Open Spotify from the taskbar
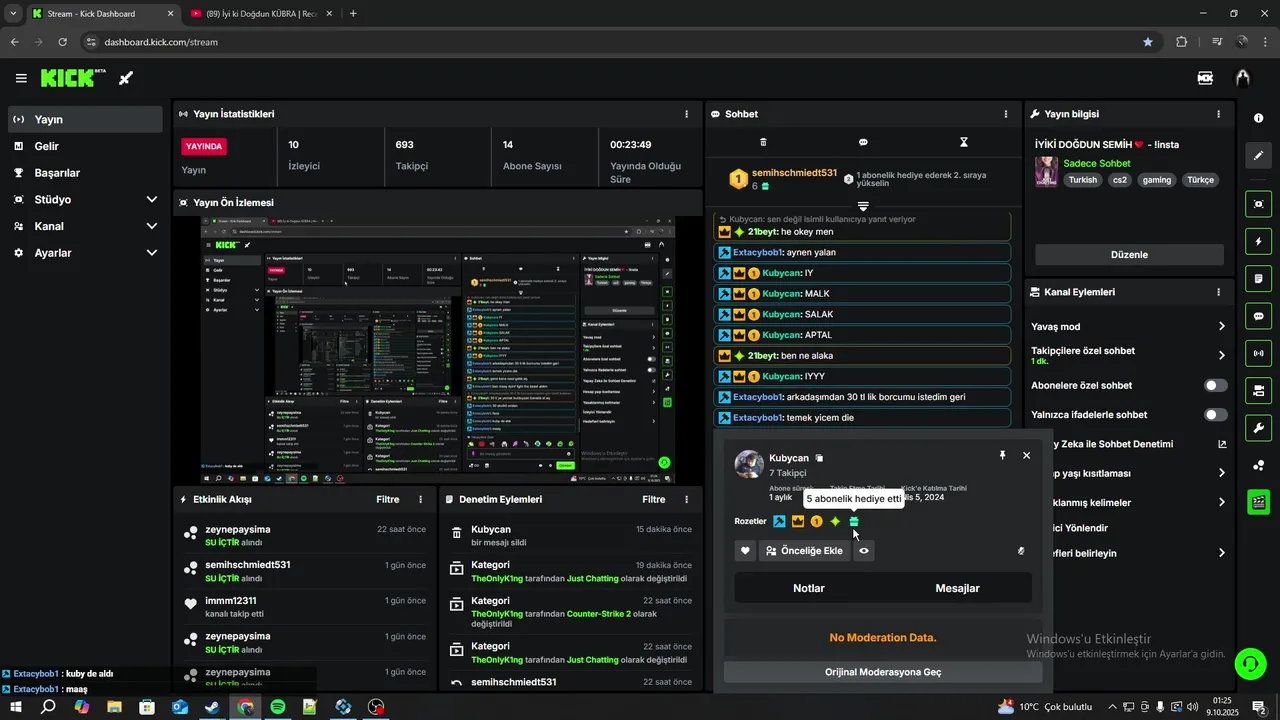Viewport: 1280px width, 720px height. click(278, 707)
